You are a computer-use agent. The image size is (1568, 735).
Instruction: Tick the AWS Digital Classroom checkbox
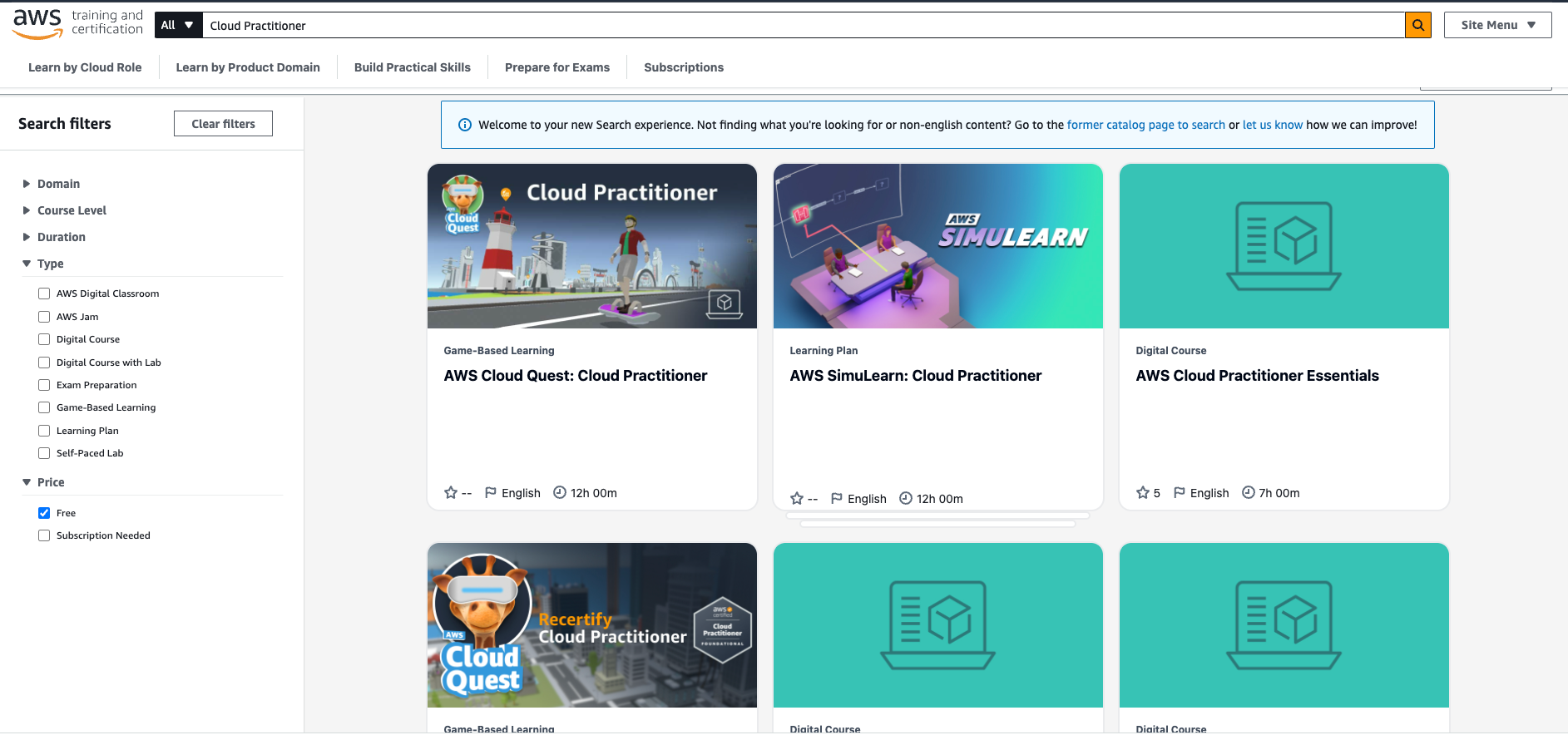point(44,294)
